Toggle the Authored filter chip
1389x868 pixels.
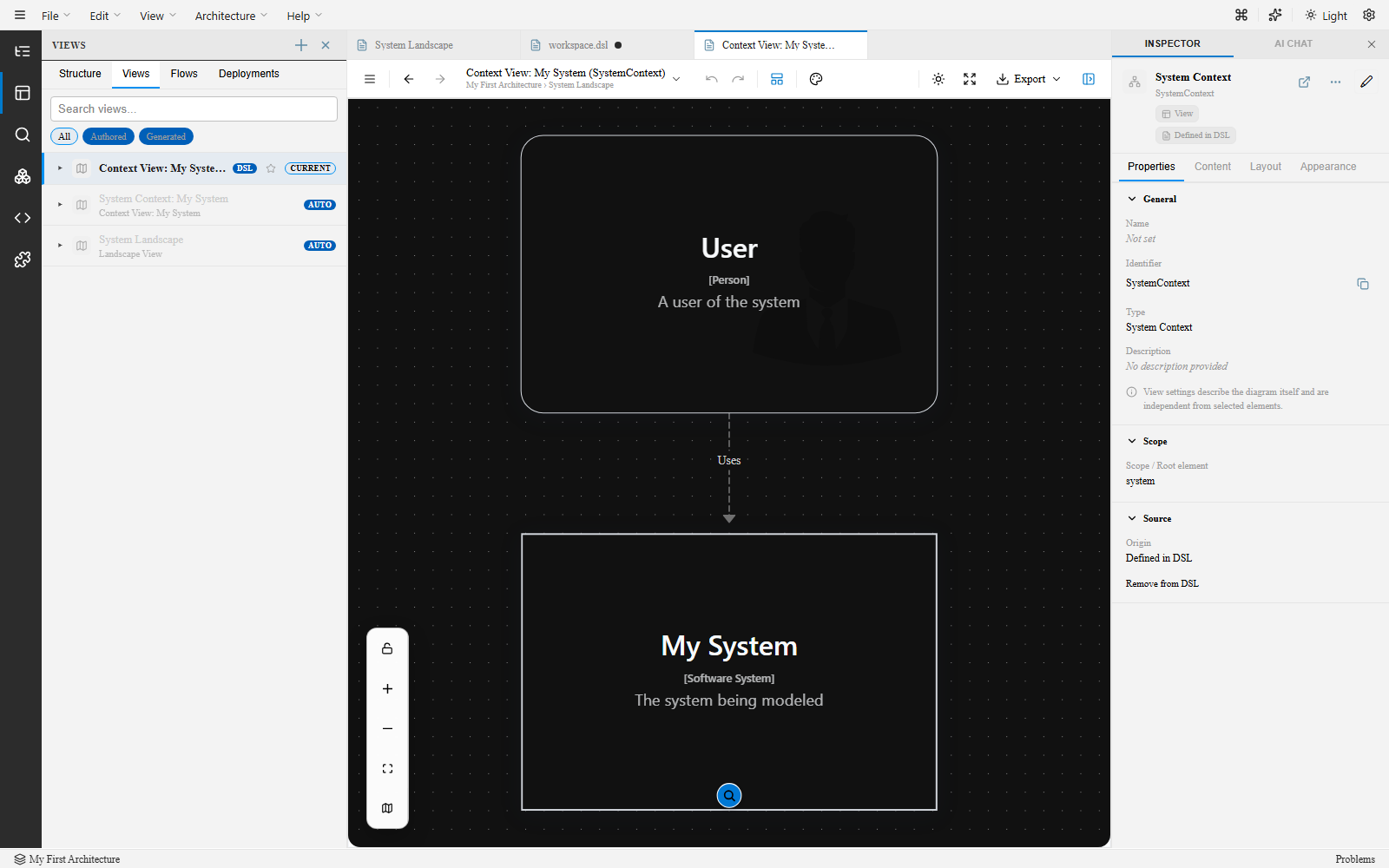[109, 136]
